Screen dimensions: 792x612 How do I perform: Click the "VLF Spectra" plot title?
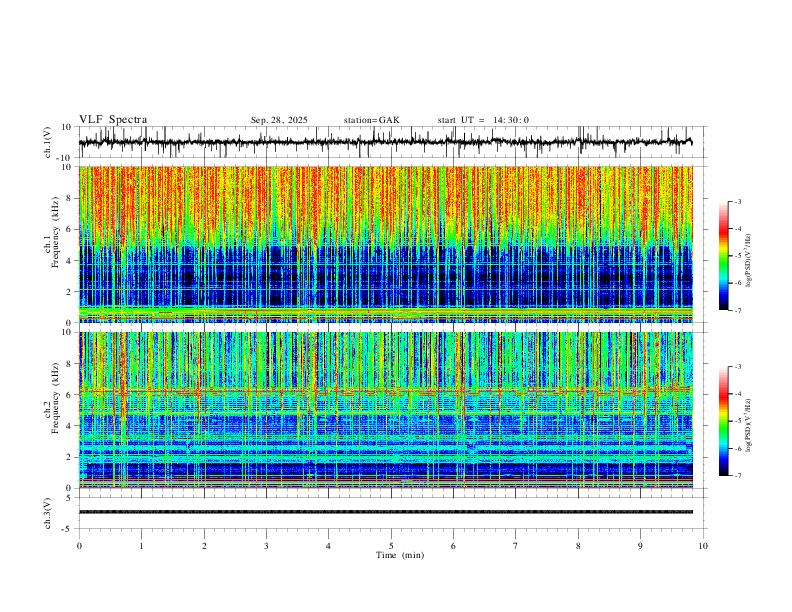click(113, 120)
